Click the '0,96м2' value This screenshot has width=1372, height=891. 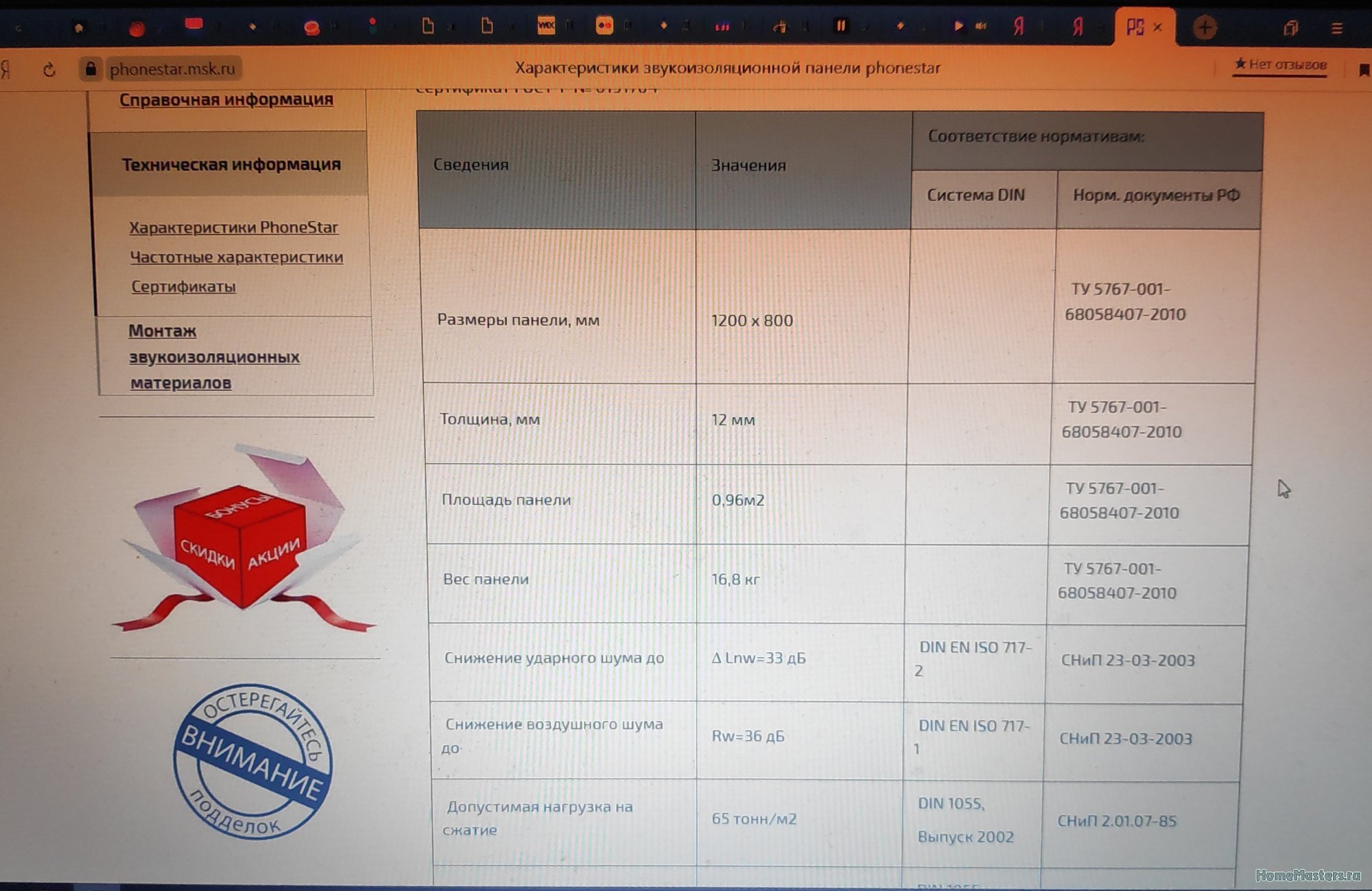[738, 500]
